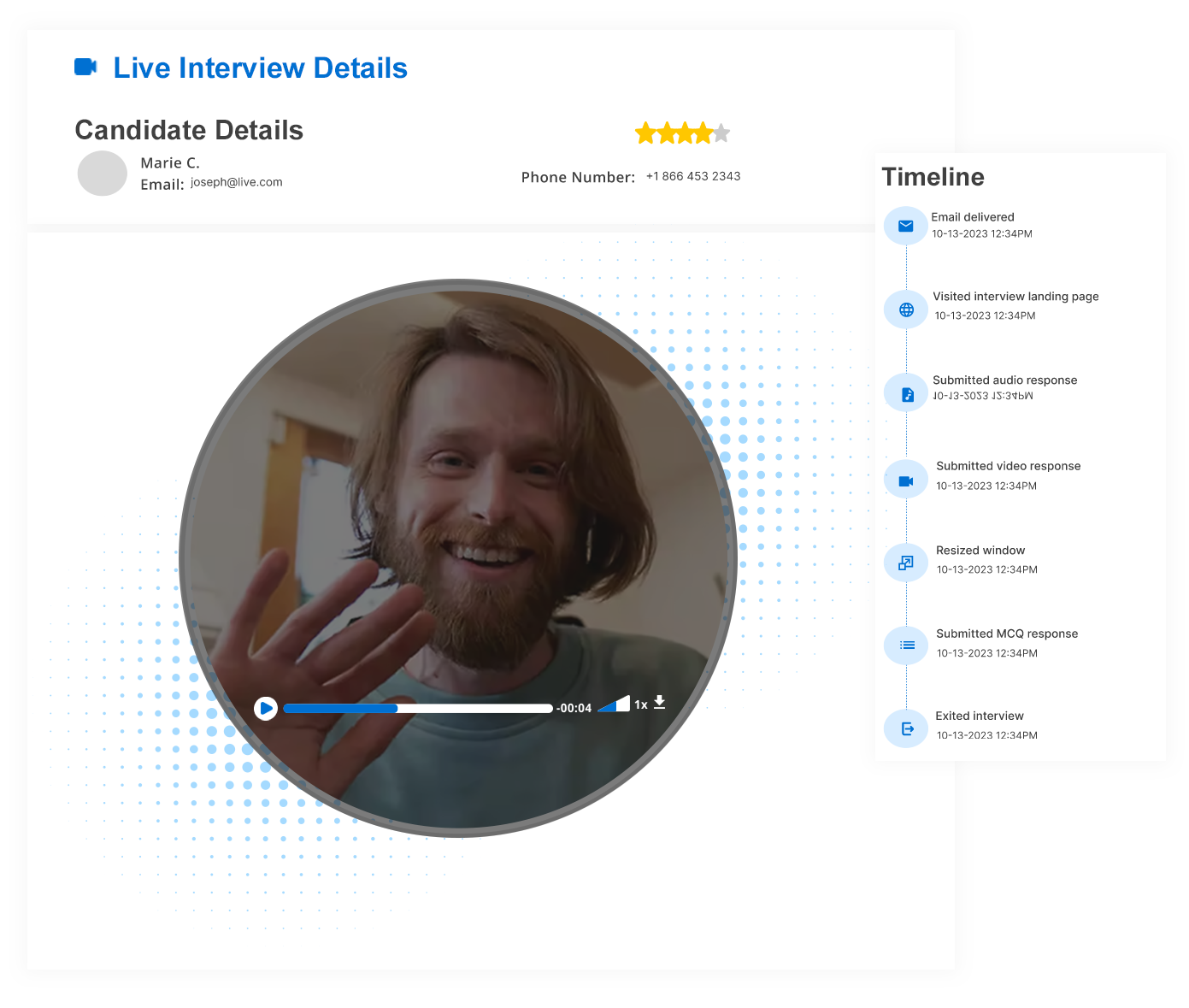The width and height of the screenshot is (1189, 1008).
Task: Select the Resized window timeline entry
Action: click(x=961, y=563)
